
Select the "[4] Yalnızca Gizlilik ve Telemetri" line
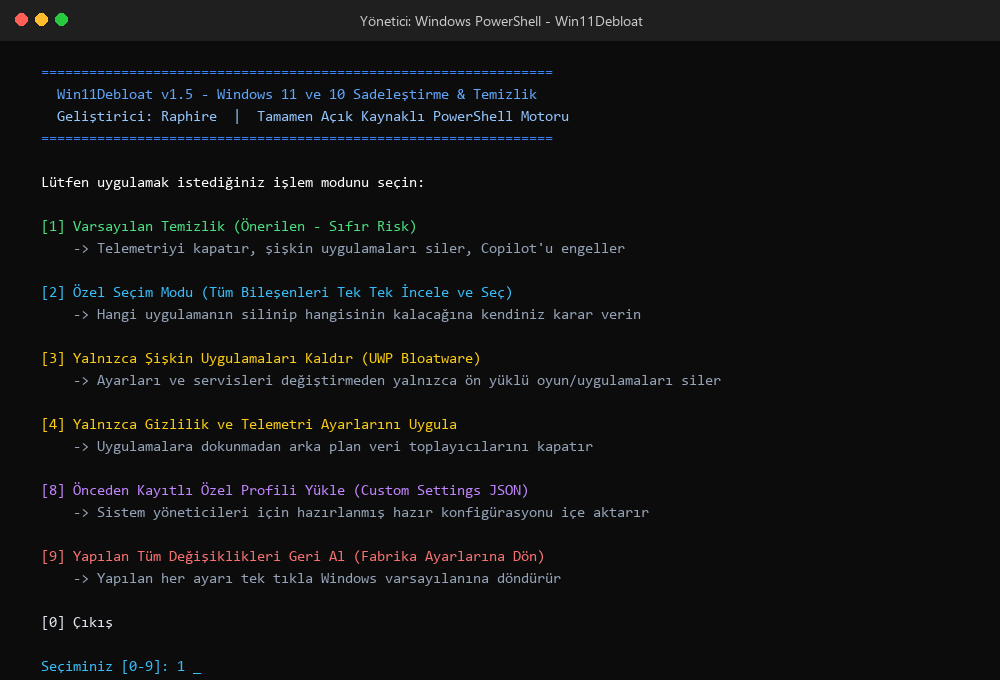coord(249,424)
